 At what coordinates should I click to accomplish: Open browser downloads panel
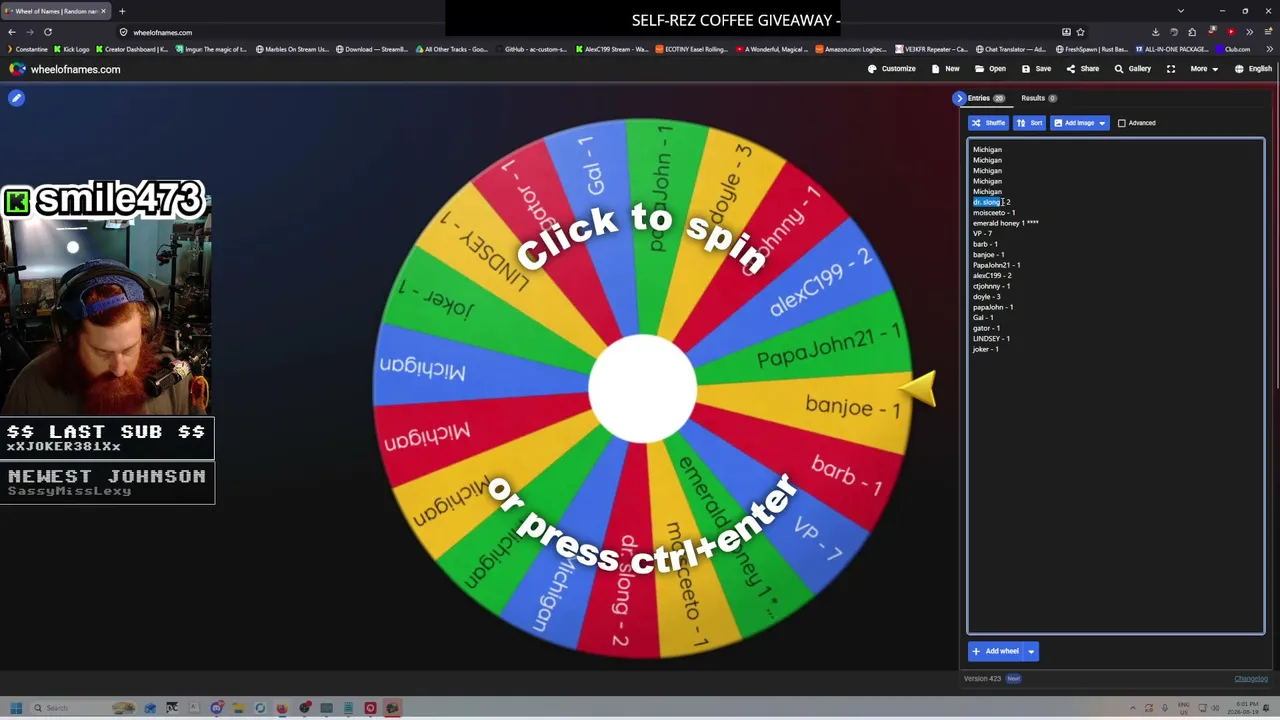1155,32
